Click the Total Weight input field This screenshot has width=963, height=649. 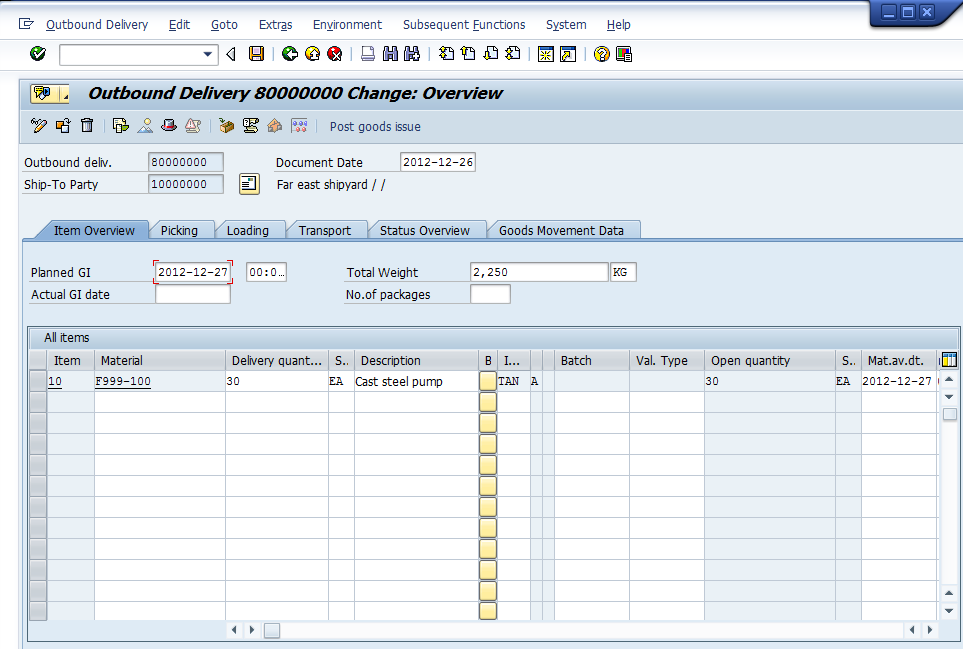540,271
